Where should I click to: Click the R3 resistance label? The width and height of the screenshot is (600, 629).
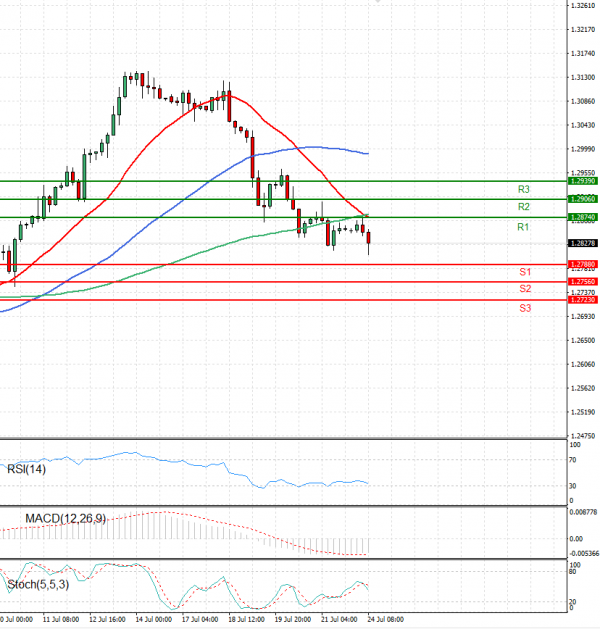coord(523,189)
